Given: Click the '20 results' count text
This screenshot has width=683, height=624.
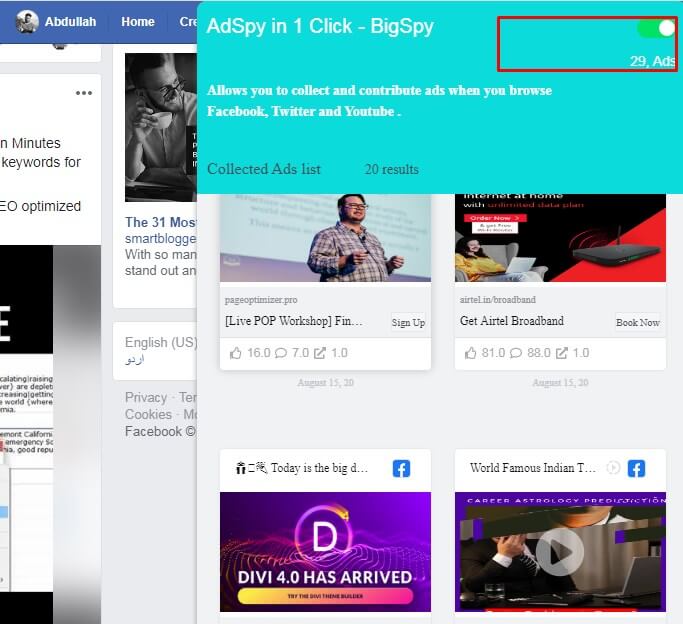Looking at the screenshot, I should 392,169.
